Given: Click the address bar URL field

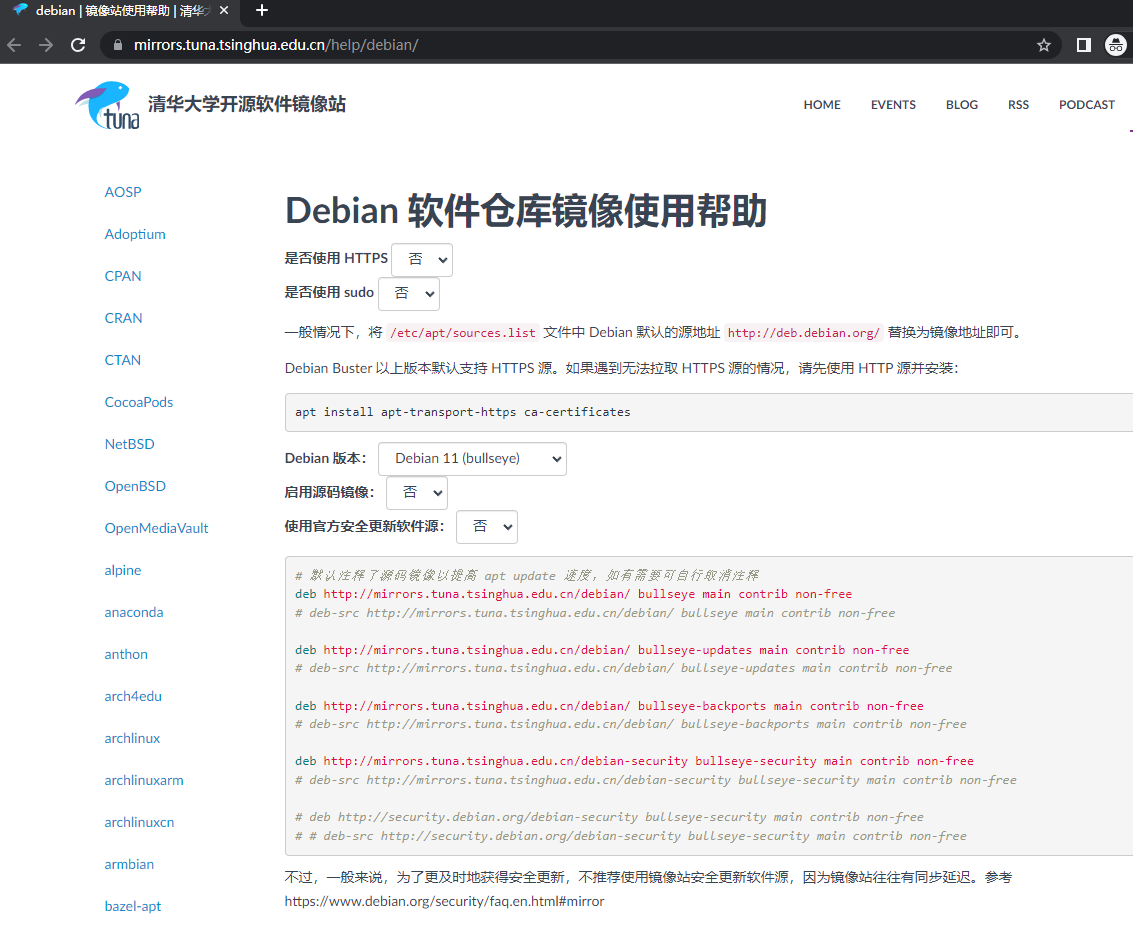Looking at the screenshot, I should [x=578, y=45].
